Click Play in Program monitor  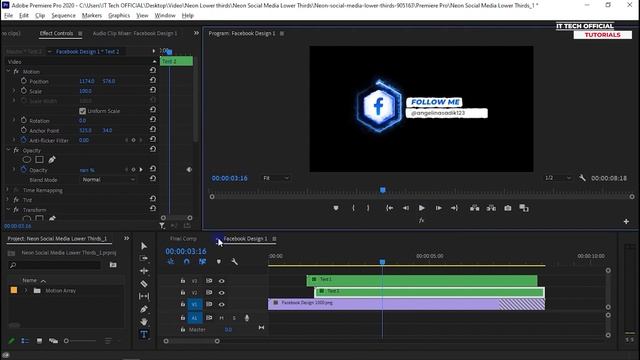tap(422, 208)
